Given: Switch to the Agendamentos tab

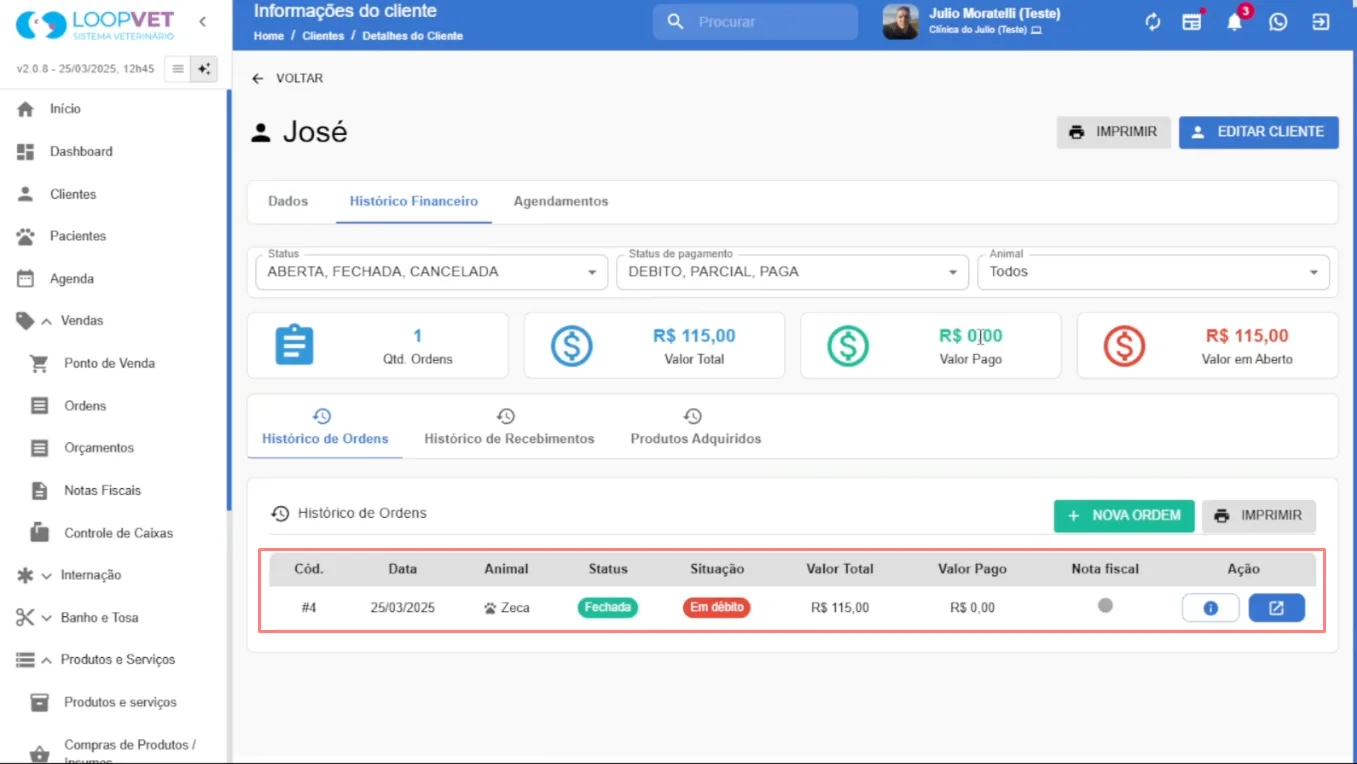Looking at the screenshot, I should [x=561, y=202].
